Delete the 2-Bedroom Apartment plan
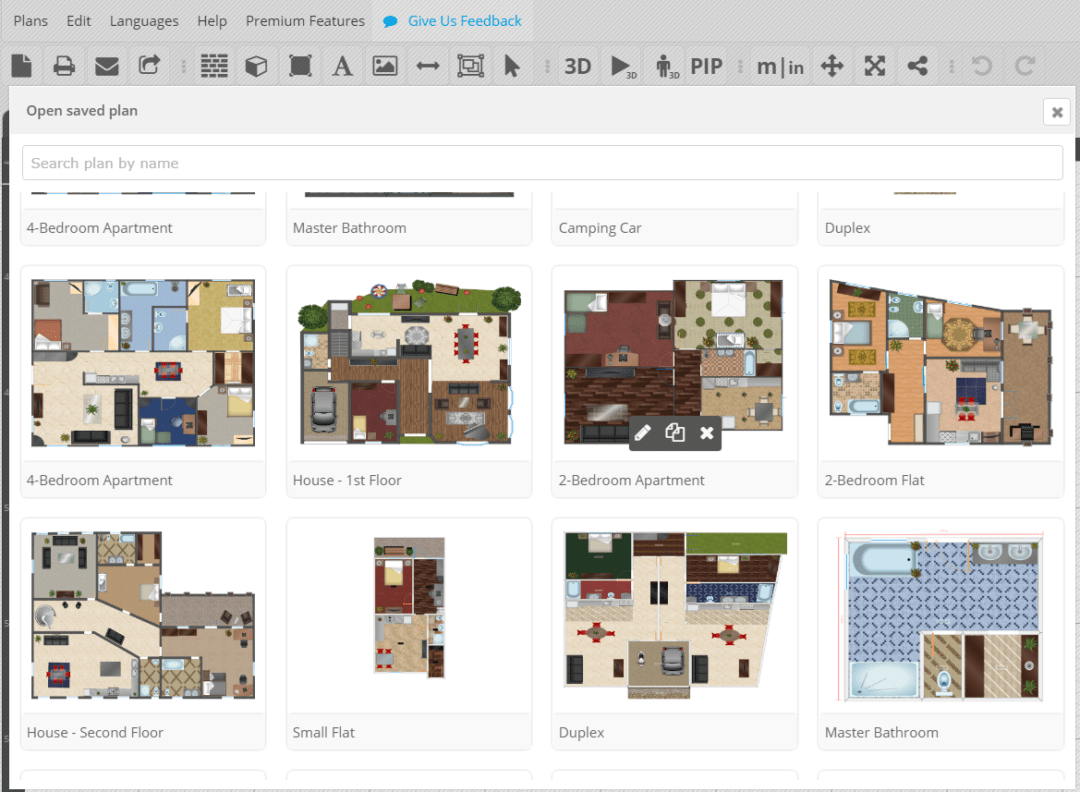Viewport: 1080px width, 792px height. [707, 433]
